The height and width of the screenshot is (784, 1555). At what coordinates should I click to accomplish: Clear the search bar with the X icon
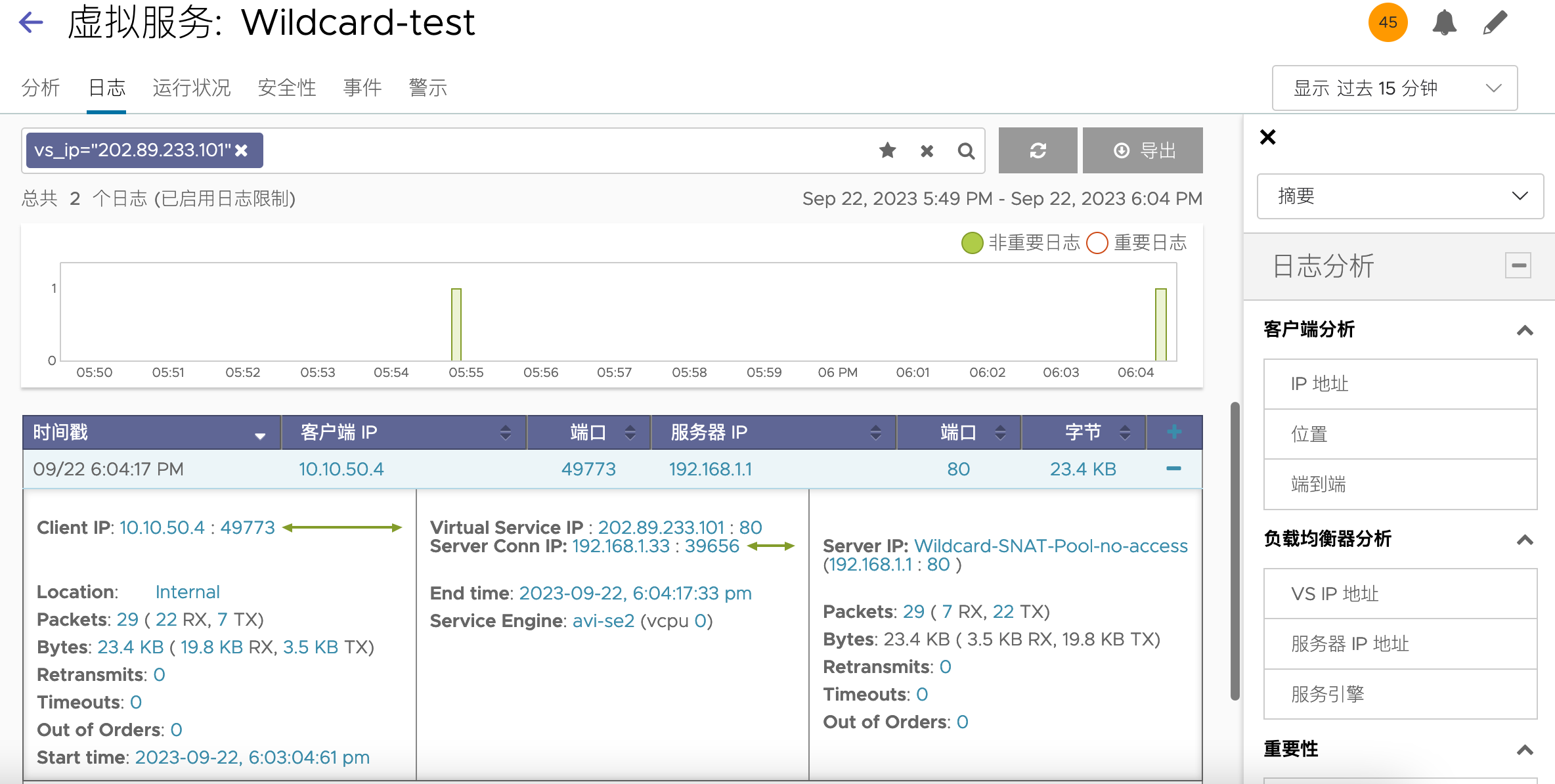tap(927, 151)
